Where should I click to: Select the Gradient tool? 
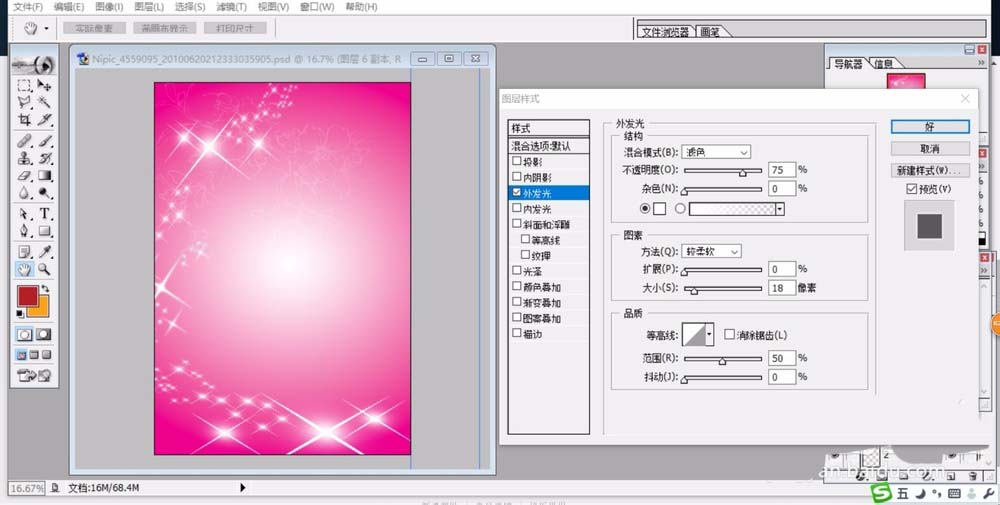[44, 175]
